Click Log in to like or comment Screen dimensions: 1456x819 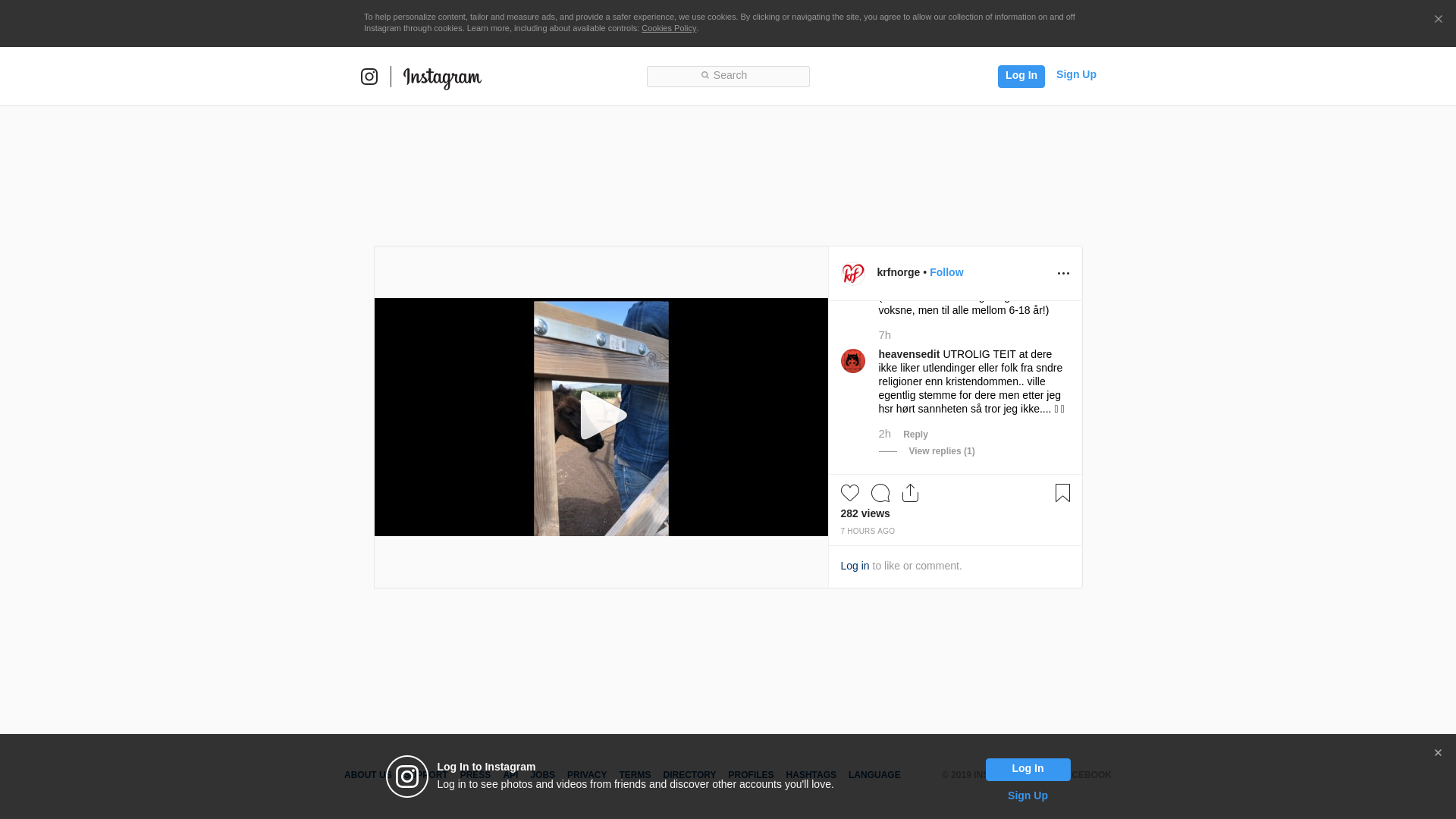[855, 566]
